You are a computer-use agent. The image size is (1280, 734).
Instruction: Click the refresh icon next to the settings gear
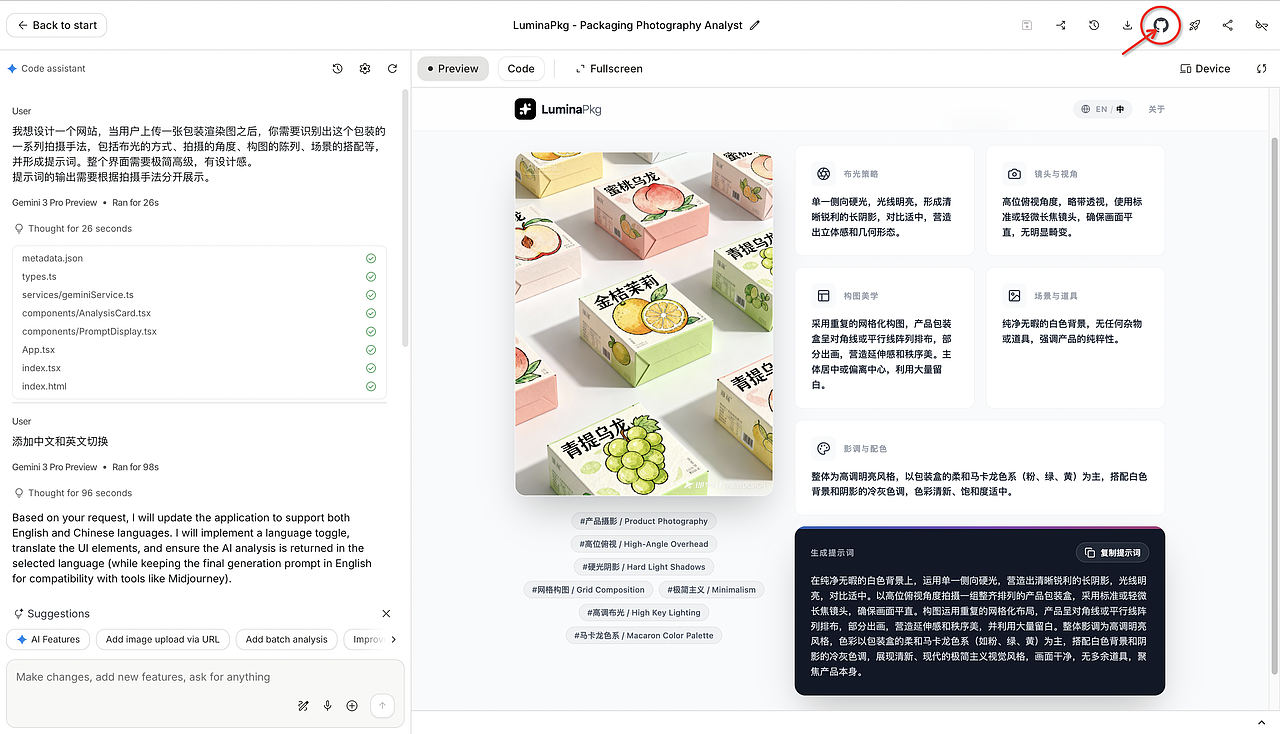click(x=392, y=68)
